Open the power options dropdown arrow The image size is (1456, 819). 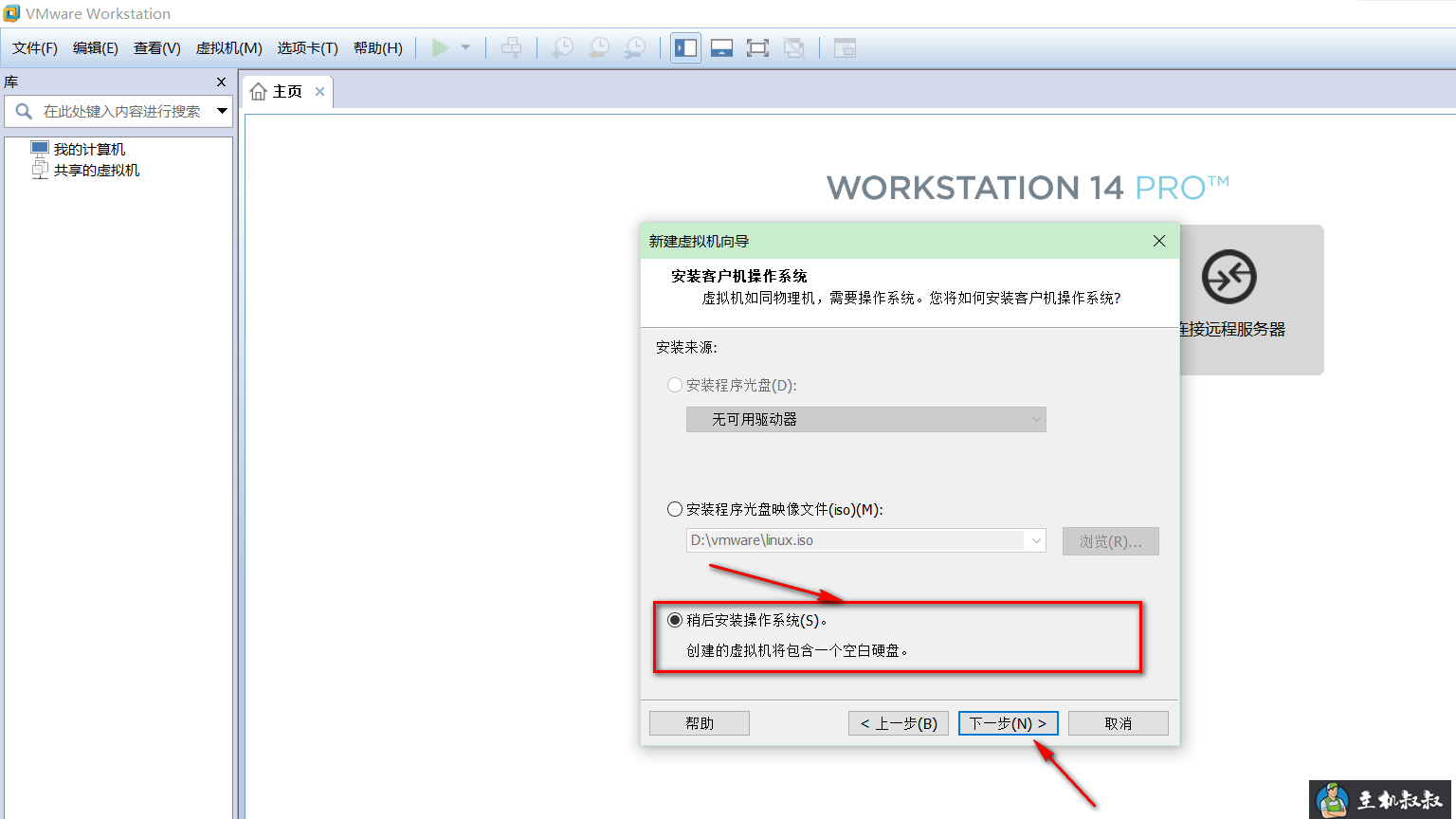465,47
